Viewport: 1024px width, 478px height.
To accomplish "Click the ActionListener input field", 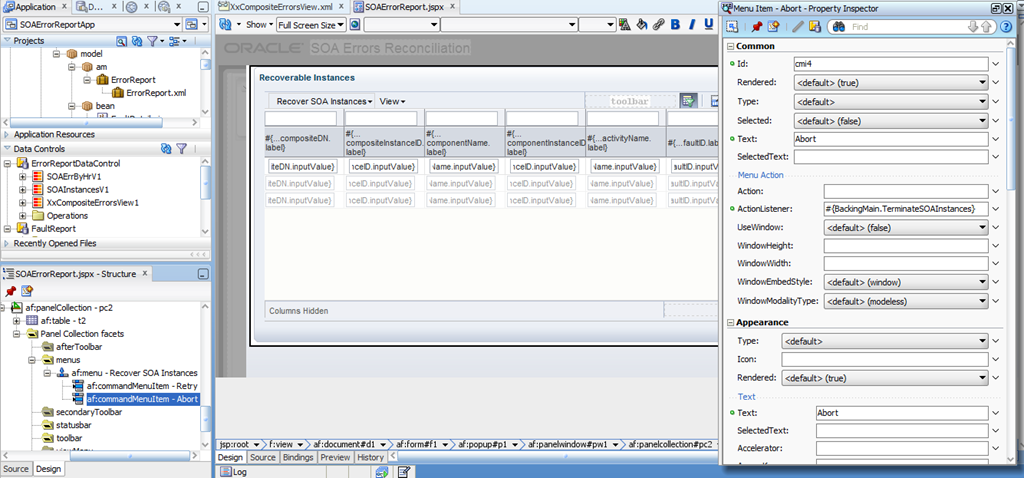I will tap(906, 209).
